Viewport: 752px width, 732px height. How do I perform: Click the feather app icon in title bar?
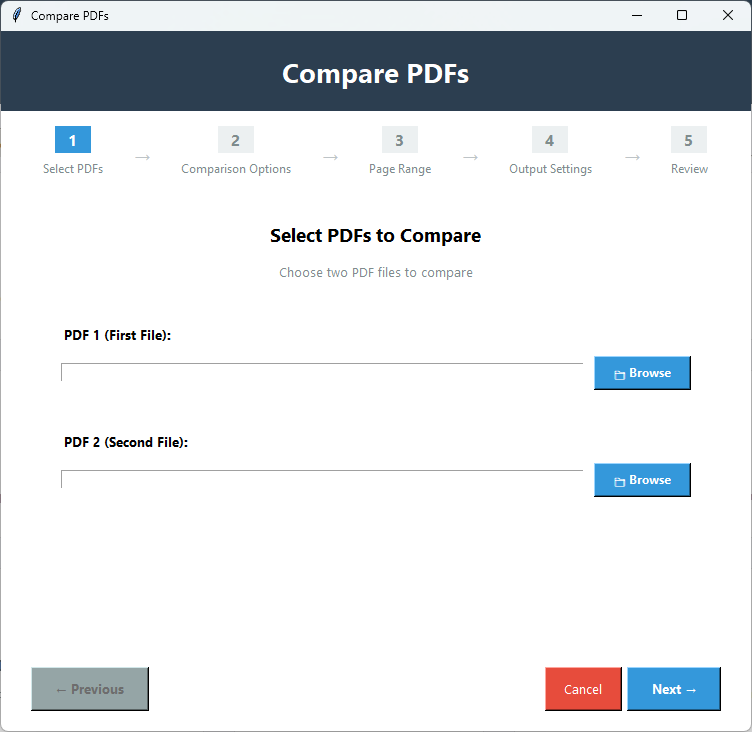point(17,15)
